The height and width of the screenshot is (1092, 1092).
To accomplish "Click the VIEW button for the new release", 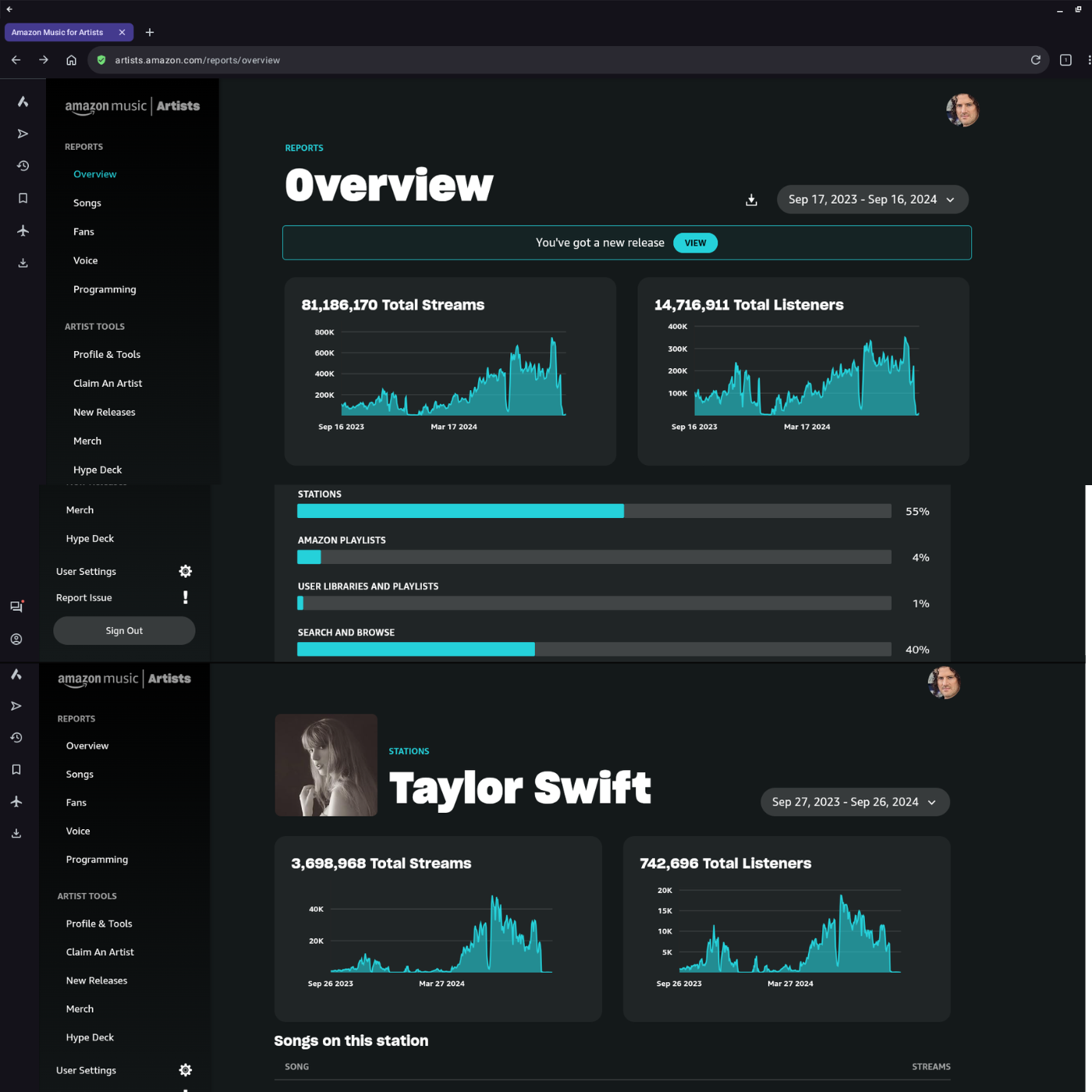I will tap(694, 243).
